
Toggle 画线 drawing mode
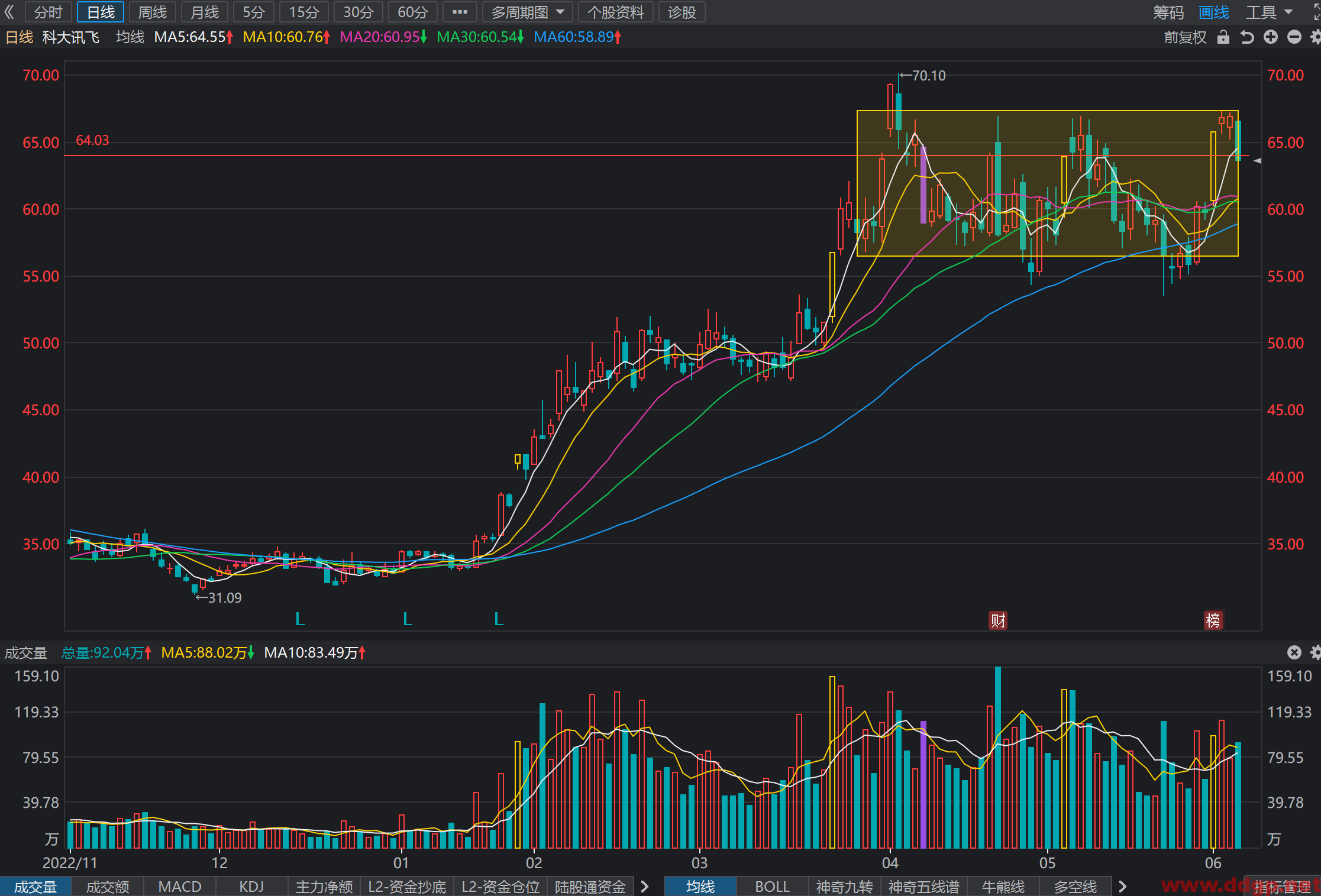click(x=1214, y=12)
